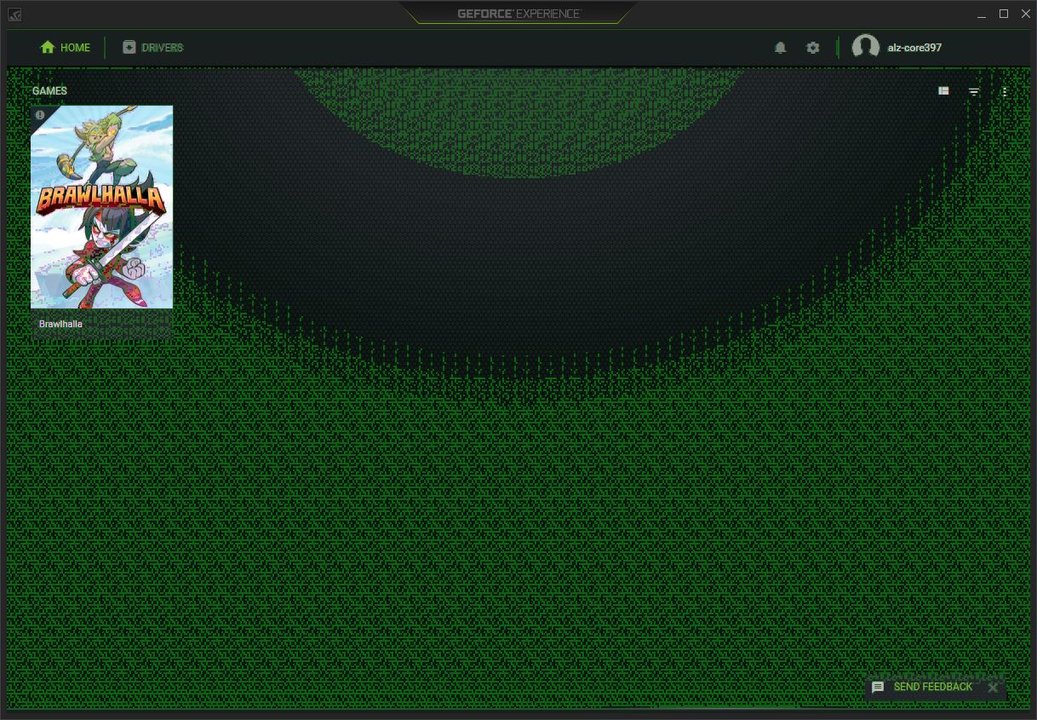The image size is (1037, 720).
Task: Click the Brawlhalla title label
Action: coord(61,324)
